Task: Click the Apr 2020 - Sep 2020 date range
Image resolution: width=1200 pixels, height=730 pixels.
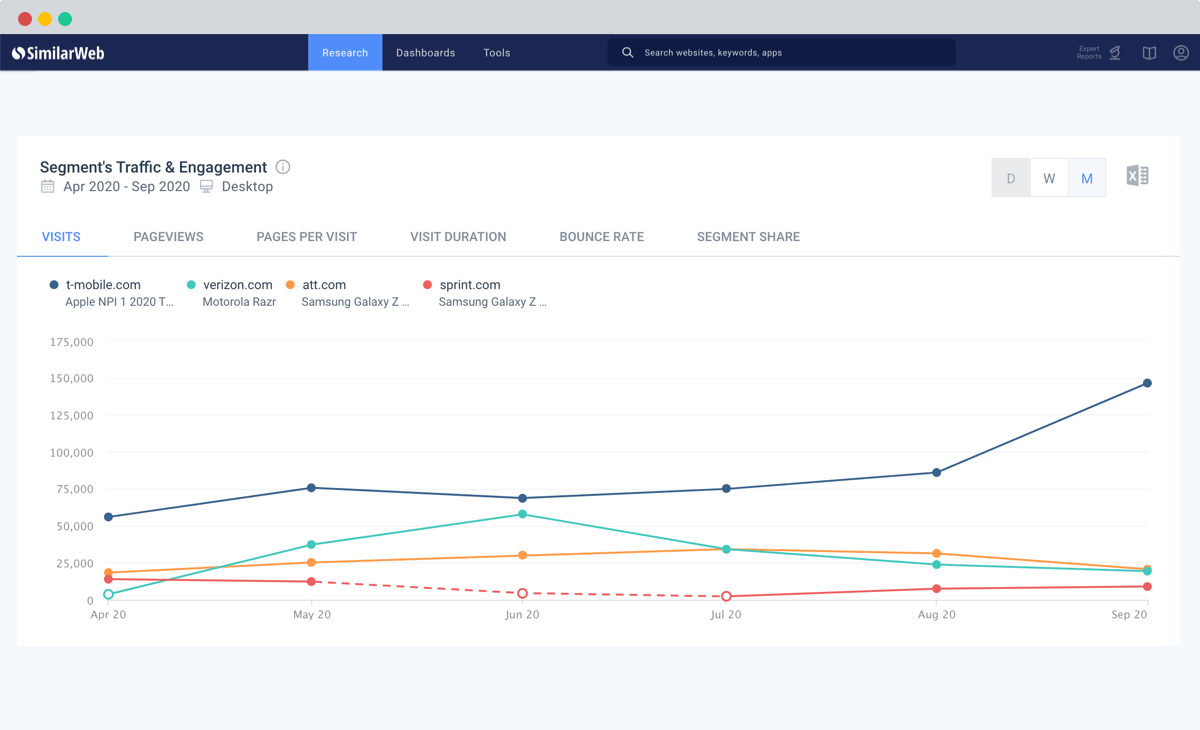Action: (x=126, y=187)
